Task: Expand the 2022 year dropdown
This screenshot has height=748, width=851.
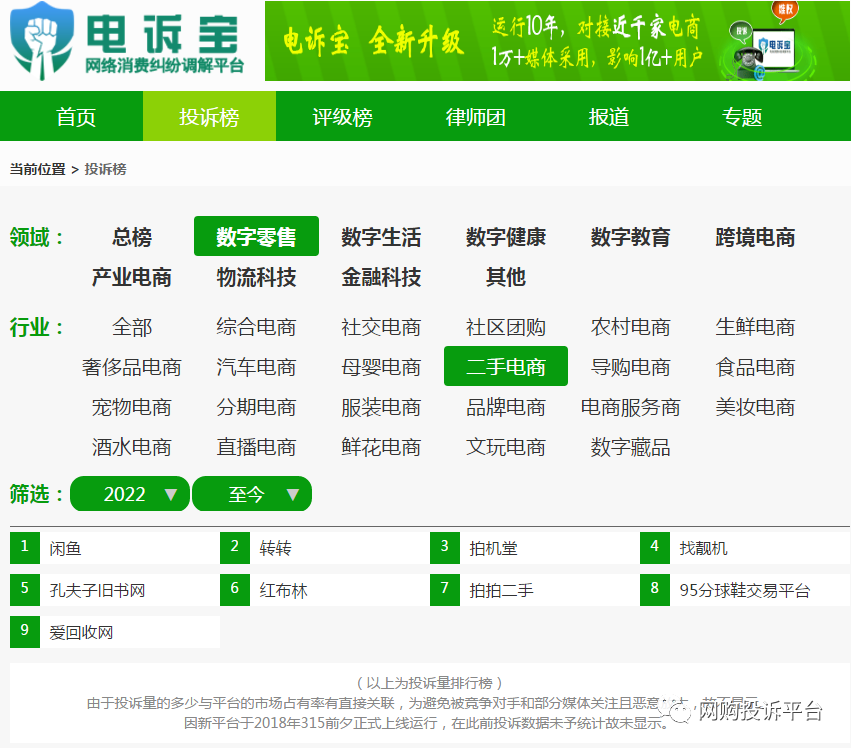Action: coord(130,494)
